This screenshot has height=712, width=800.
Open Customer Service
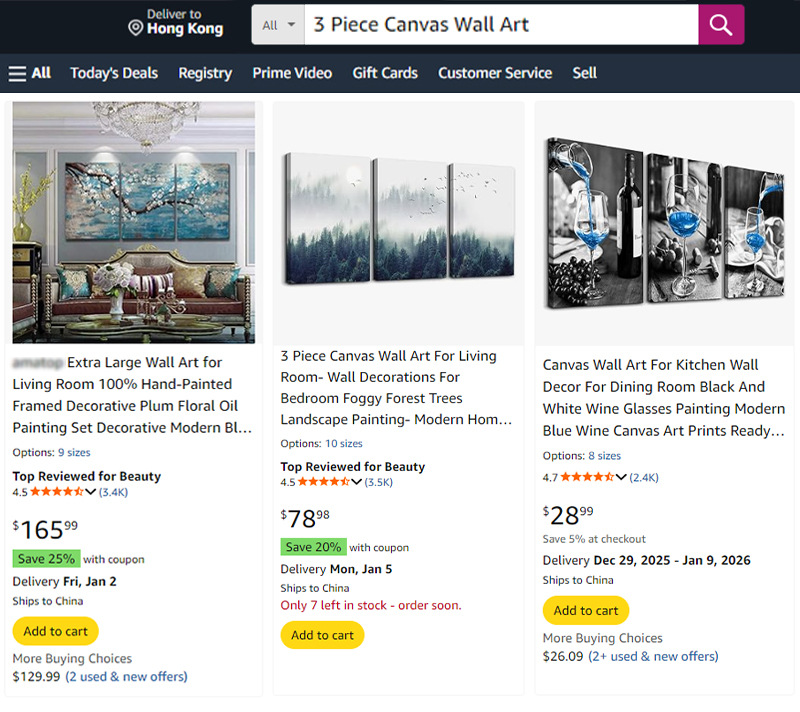(x=495, y=73)
